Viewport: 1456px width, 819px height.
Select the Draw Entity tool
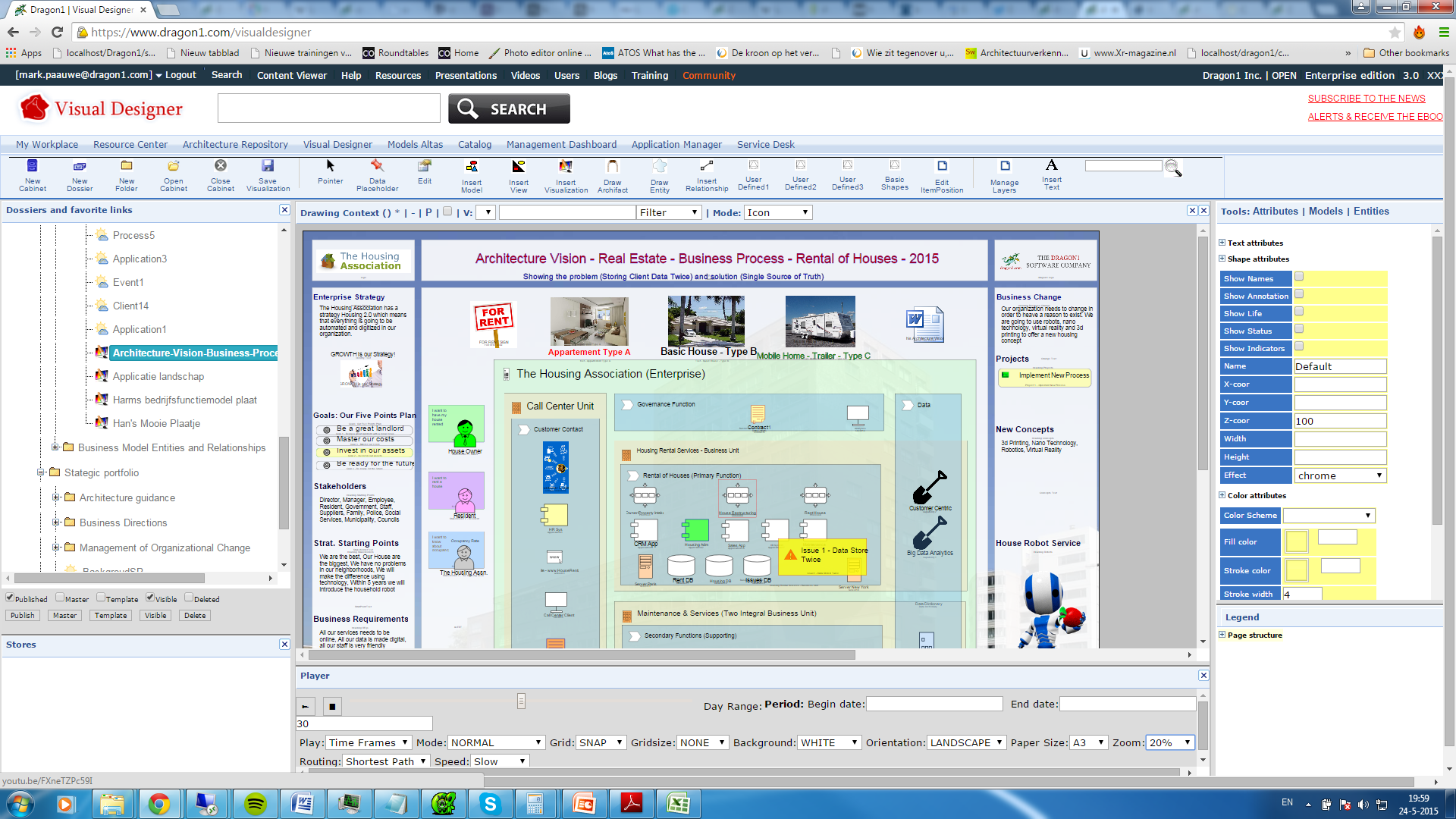click(x=659, y=174)
